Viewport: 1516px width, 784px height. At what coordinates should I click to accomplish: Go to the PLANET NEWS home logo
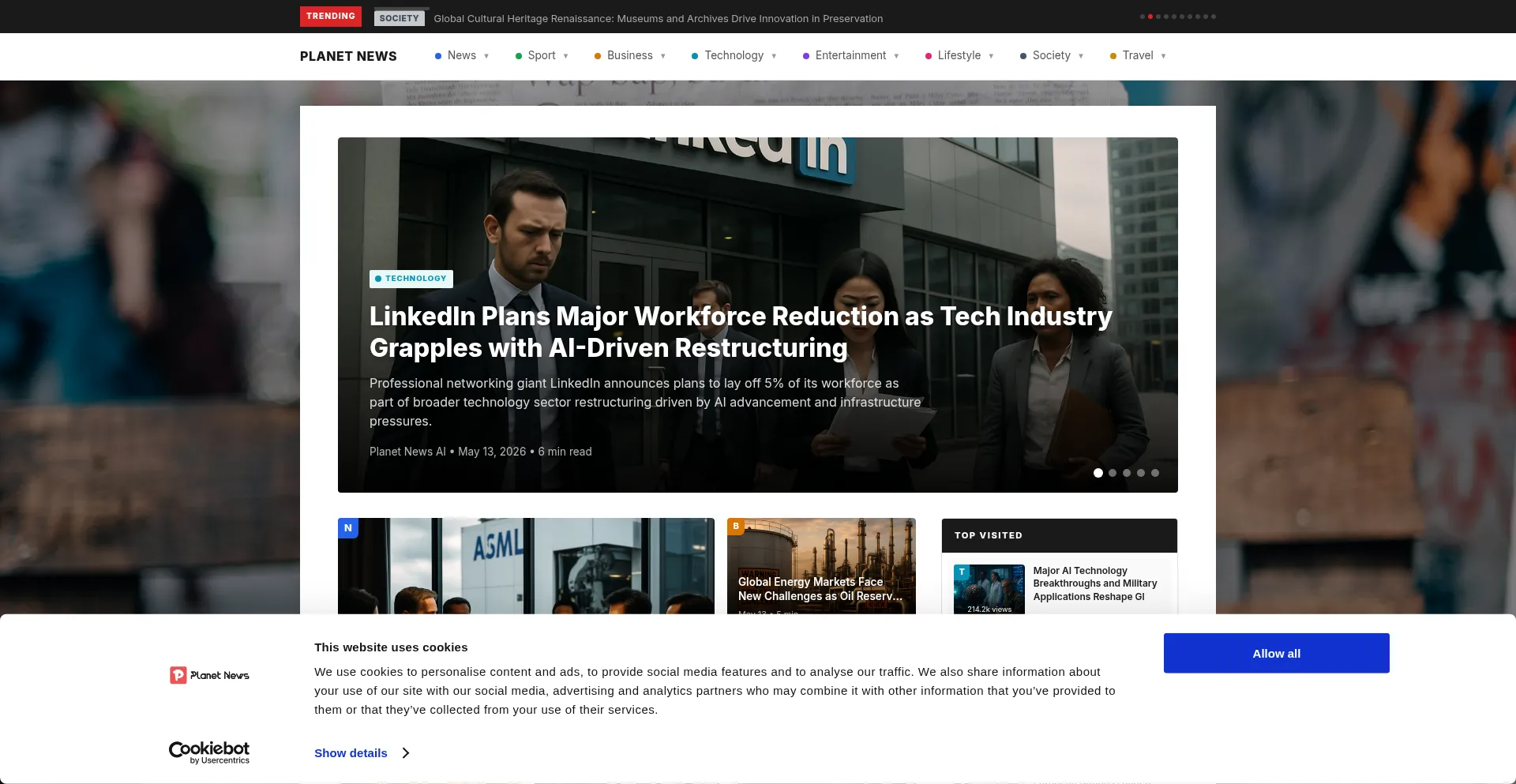[x=348, y=56]
